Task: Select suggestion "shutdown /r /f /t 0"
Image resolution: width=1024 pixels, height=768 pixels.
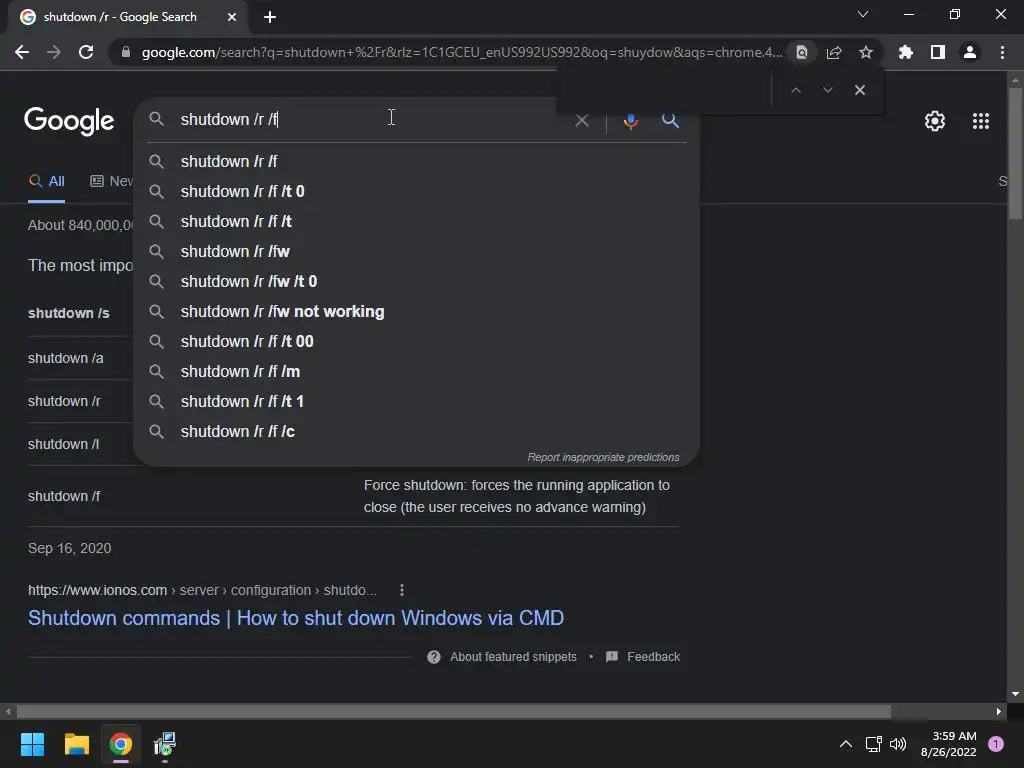Action: (416, 191)
